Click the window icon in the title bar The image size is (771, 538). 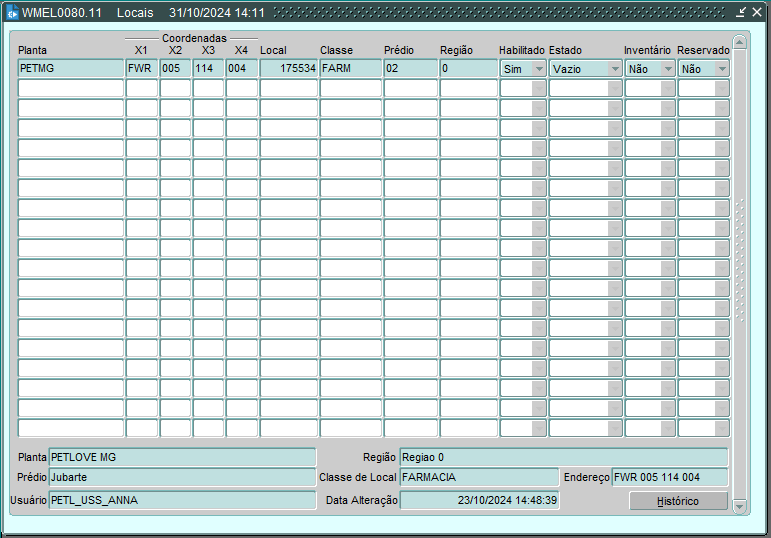12,13
